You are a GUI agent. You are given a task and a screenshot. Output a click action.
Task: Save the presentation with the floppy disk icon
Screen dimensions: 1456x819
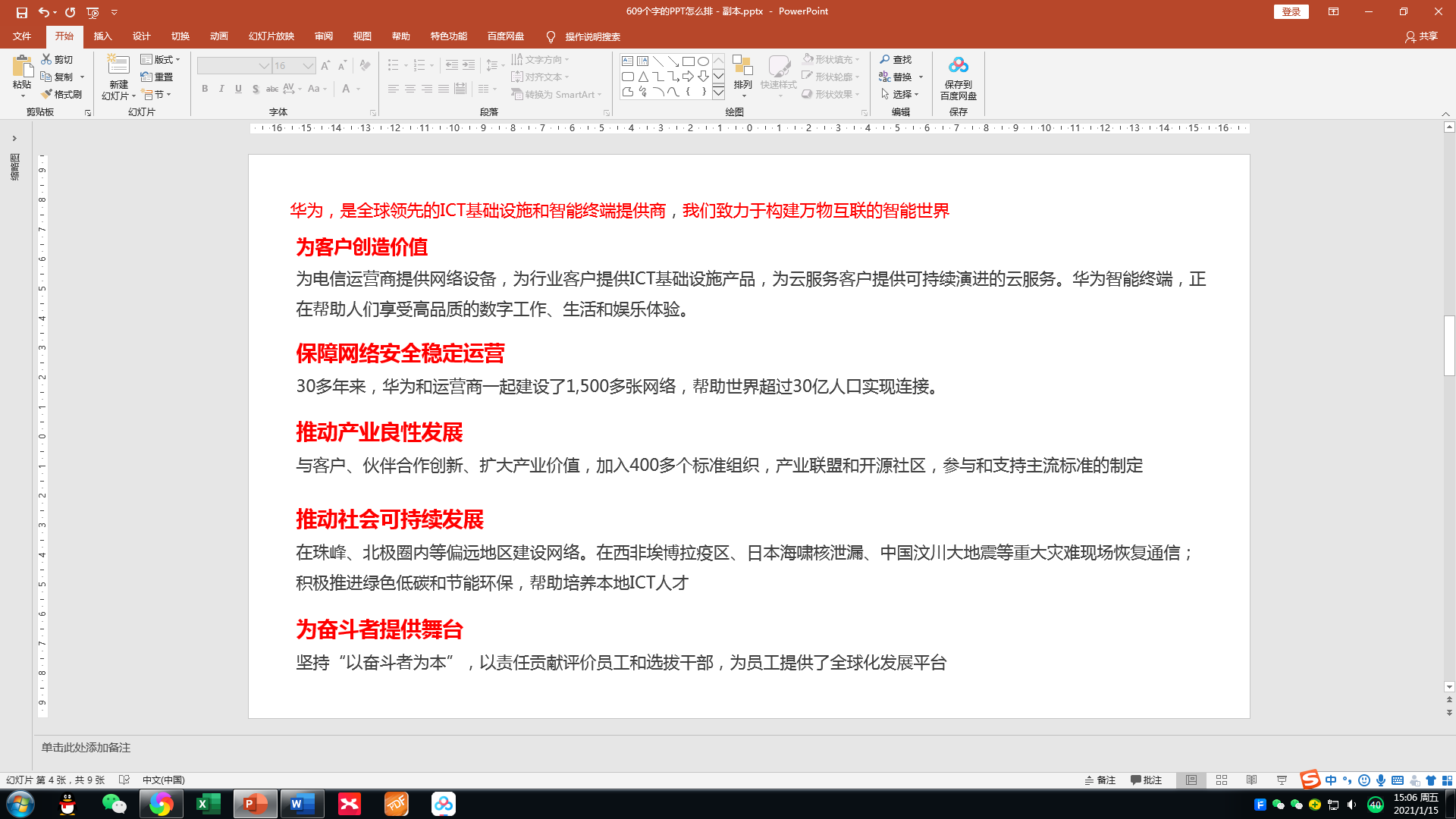point(21,12)
